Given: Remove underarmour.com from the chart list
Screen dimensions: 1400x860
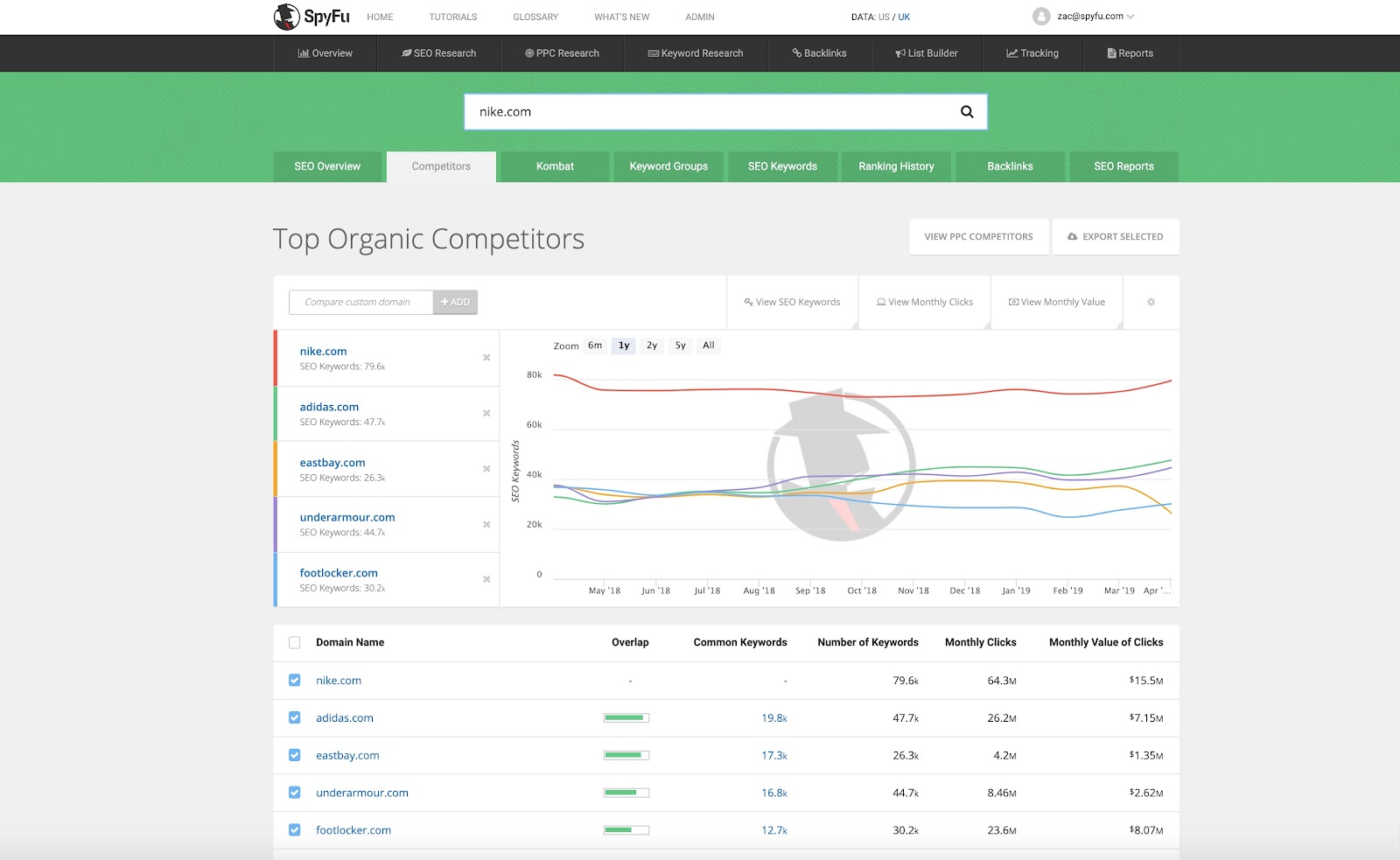Looking at the screenshot, I should (x=486, y=525).
